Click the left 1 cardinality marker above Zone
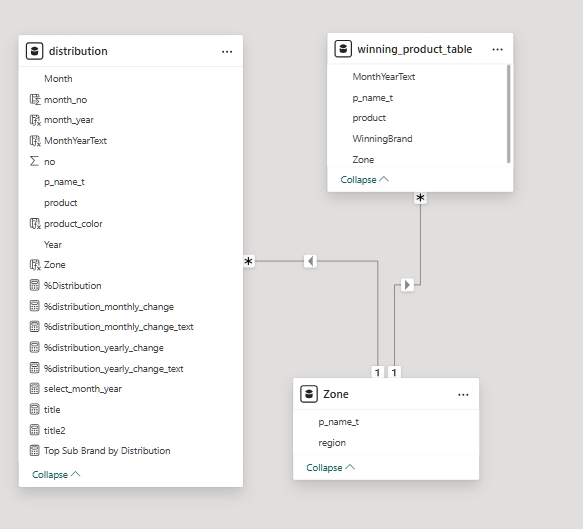583x529 pixels. tap(378, 372)
